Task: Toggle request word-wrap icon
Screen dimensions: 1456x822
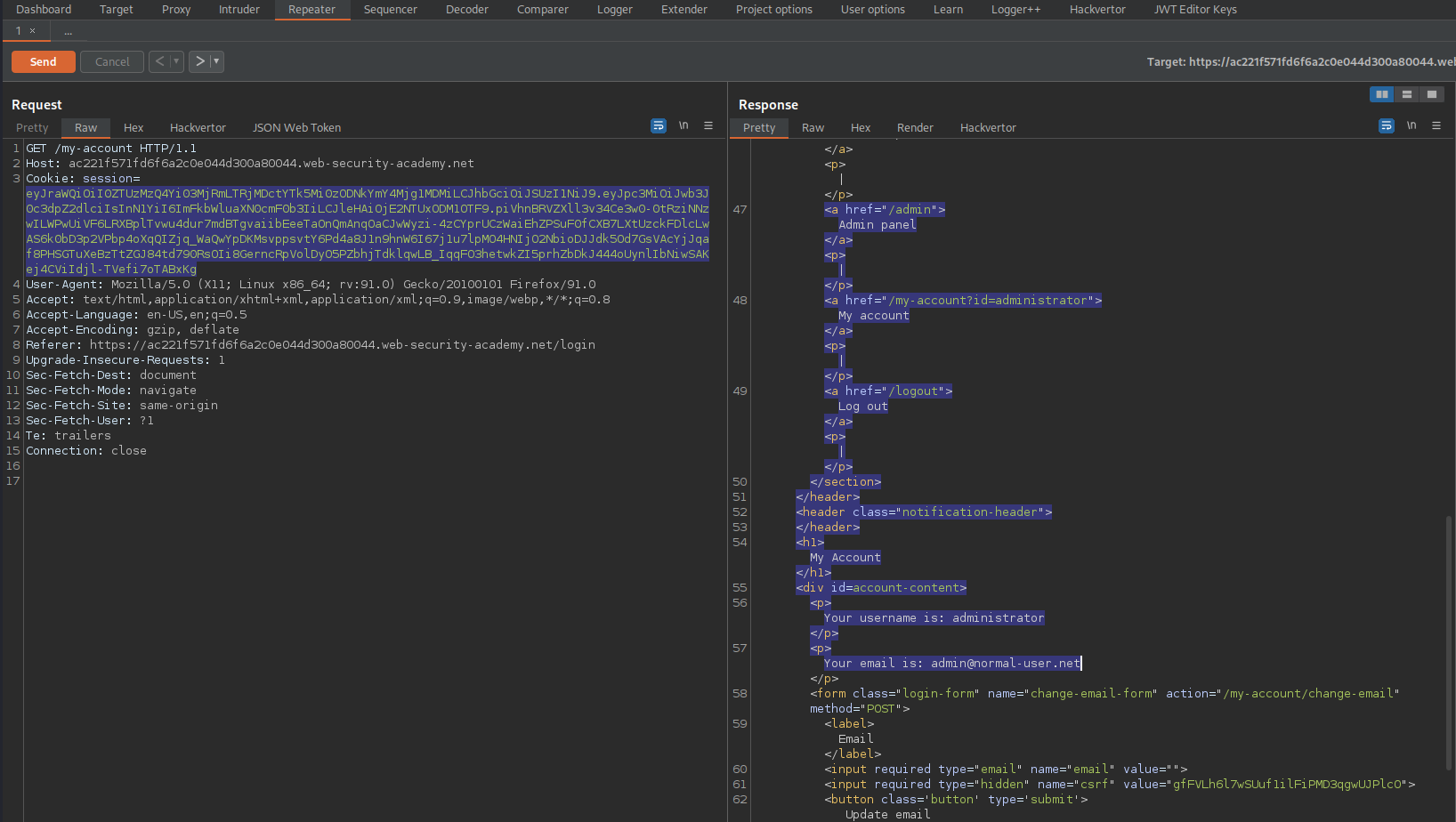Action: point(658,126)
